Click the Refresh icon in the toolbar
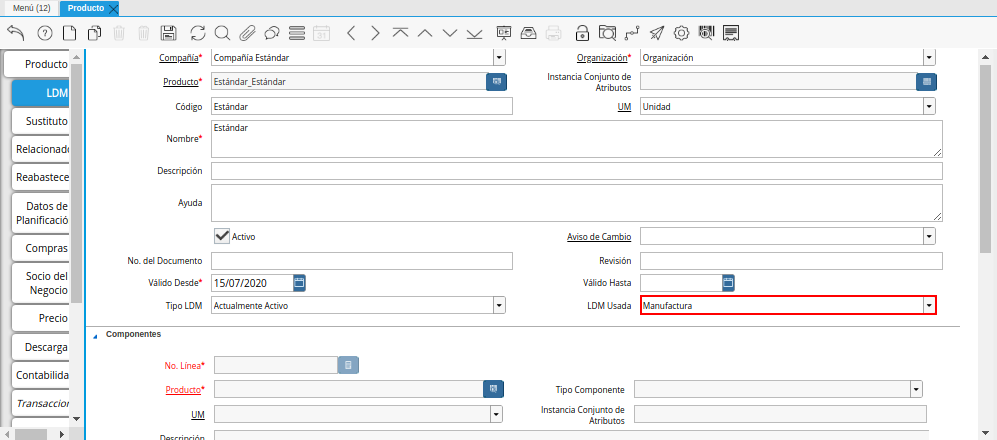The width and height of the screenshot is (997, 440). click(x=197, y=33)
